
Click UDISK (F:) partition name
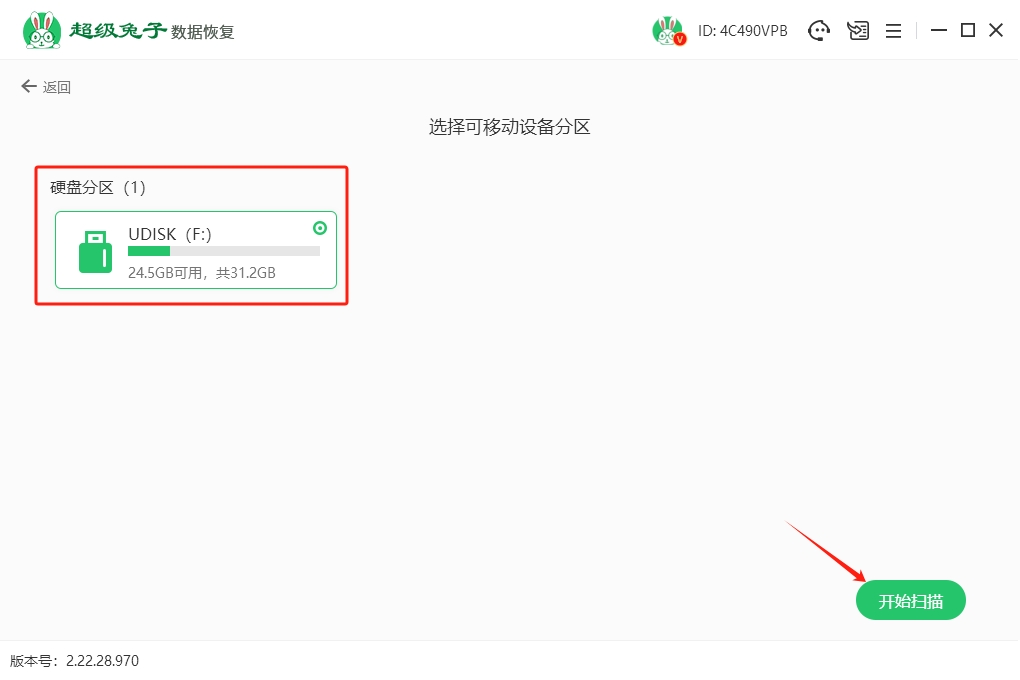click(x=170, y=234)
